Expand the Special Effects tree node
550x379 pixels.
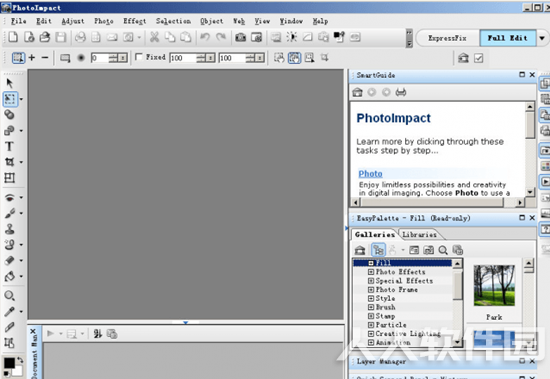[x=371, y=281]
